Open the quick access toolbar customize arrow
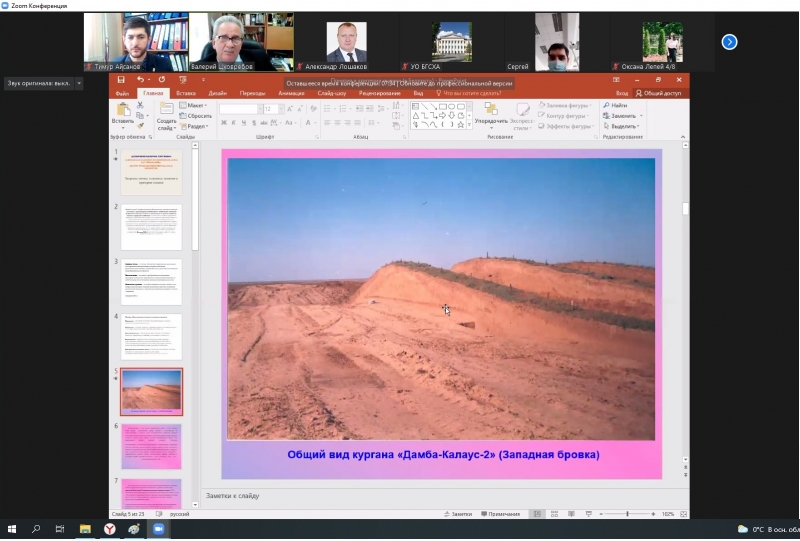The height and width of the screenshot is (541, 800). [203, 80]
